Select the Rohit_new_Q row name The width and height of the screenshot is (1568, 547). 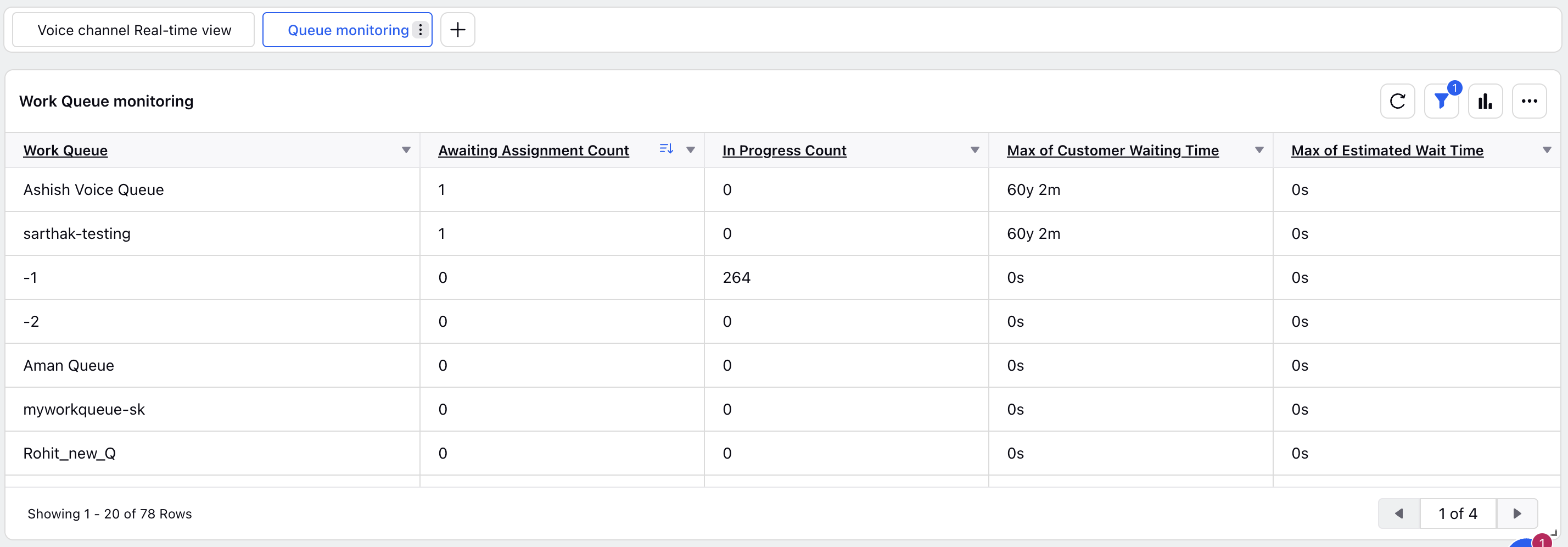(x=69, y=453)
